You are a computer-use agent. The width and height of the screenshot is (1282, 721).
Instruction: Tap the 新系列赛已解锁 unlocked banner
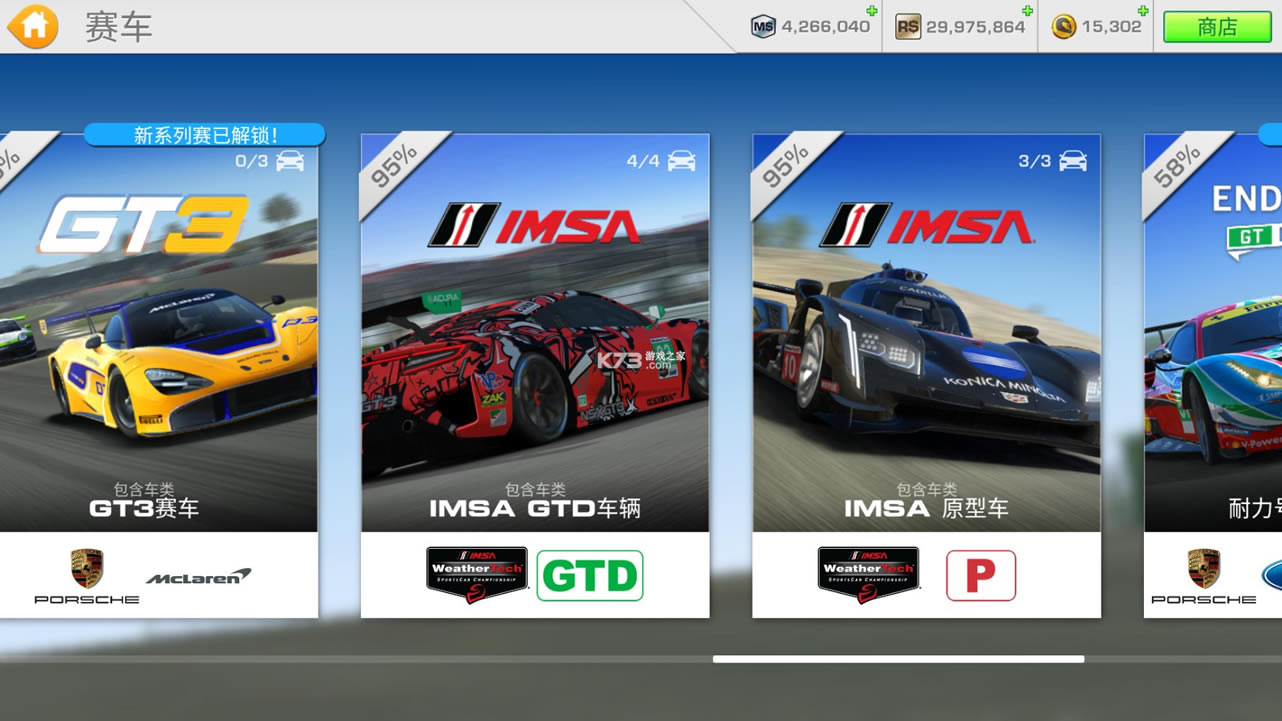pyautogui.click(x=204, y=133)
